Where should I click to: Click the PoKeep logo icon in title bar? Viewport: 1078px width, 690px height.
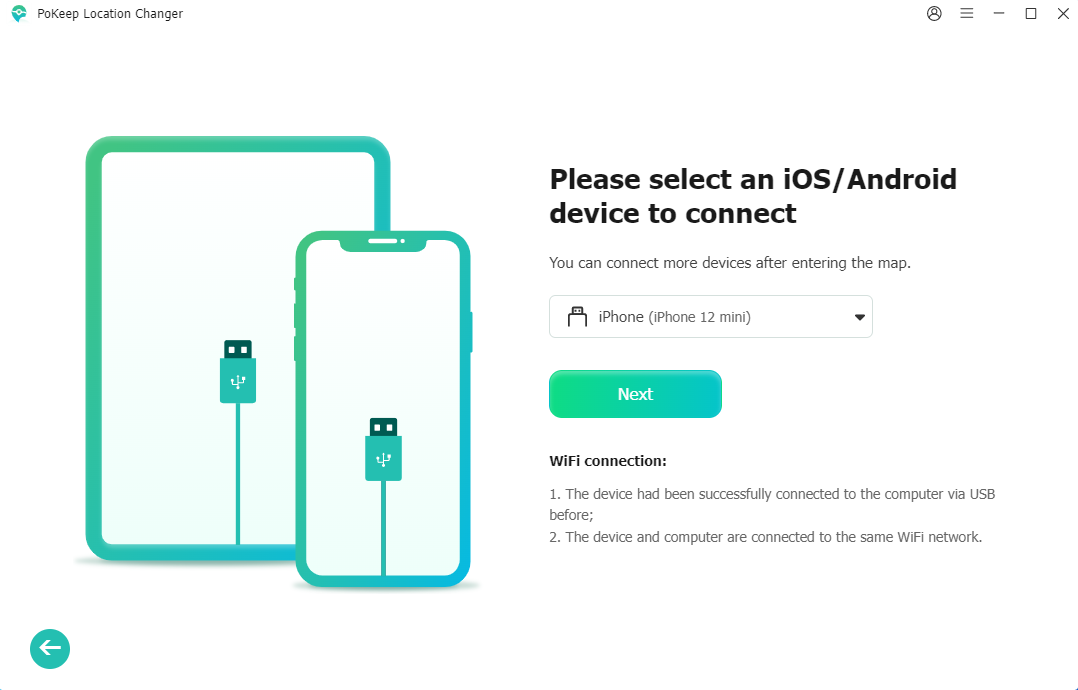pyautogui.click(x=19, y=14)
